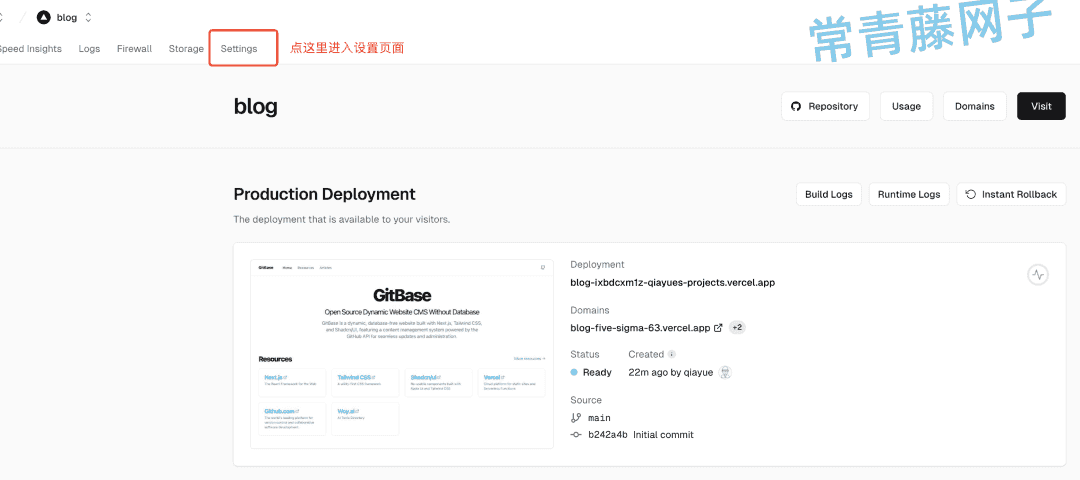This screenshot has width=1080, height=480.
Task: Open the b242a4b Initial commit link
Action: (641, 435)
